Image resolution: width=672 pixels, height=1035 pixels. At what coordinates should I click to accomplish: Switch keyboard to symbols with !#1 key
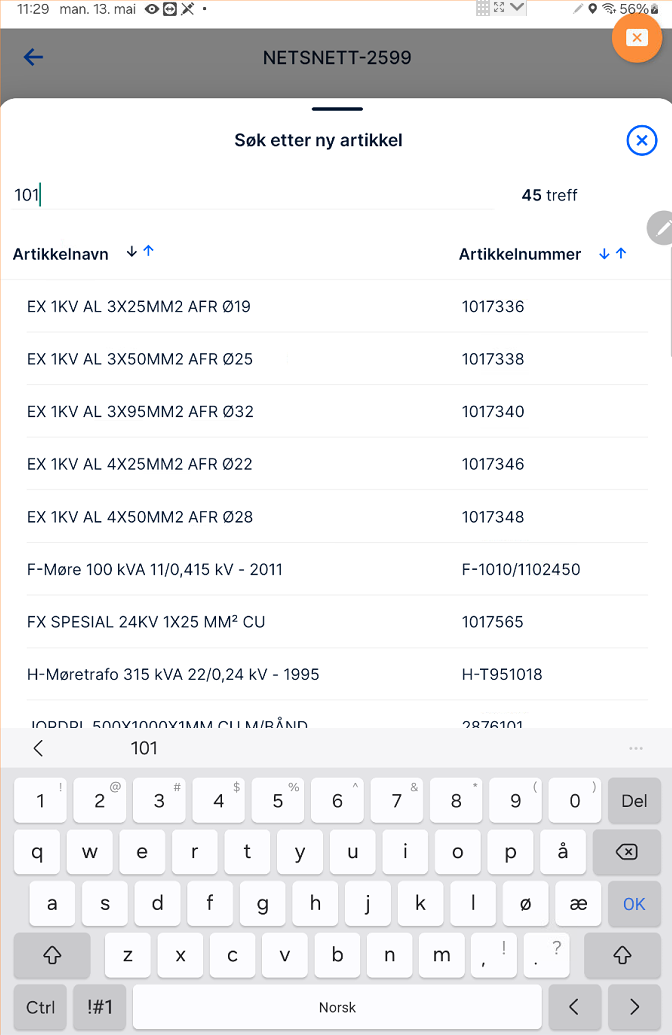point(100,1007)
